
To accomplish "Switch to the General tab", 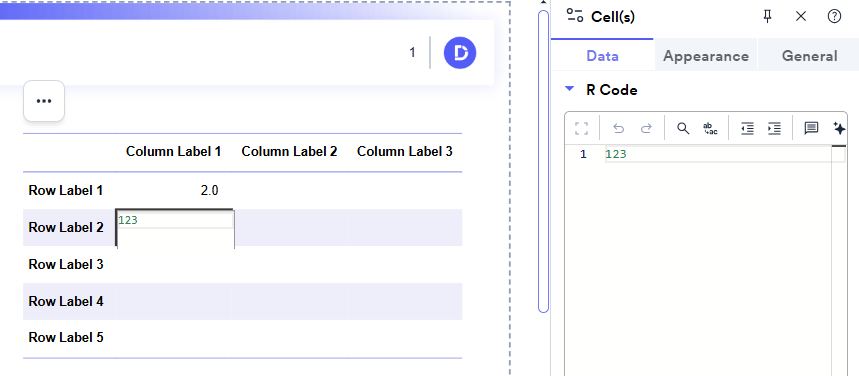I will pyautogui.click(x=809, y=55).
